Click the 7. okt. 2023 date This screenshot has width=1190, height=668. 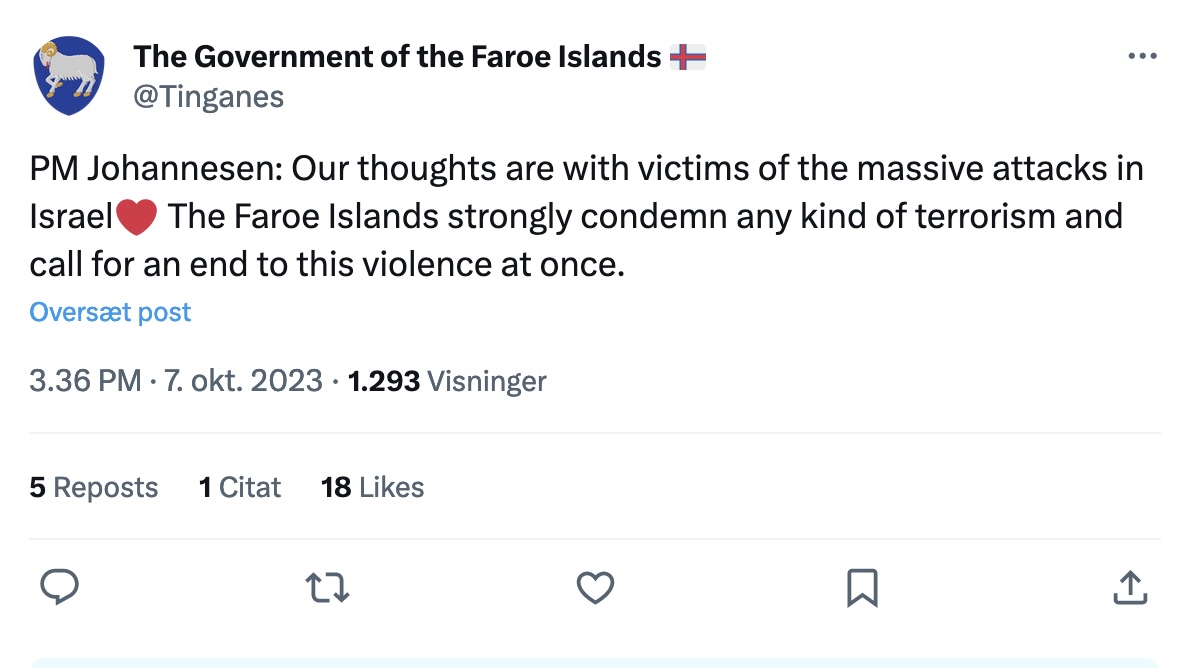[244, 381]
